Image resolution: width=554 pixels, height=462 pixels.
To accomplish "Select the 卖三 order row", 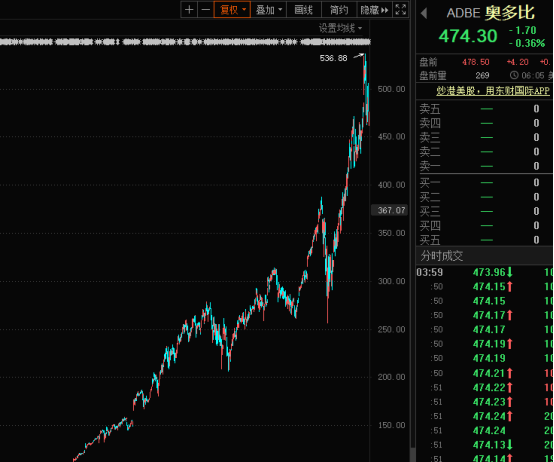I will (484, 137).
